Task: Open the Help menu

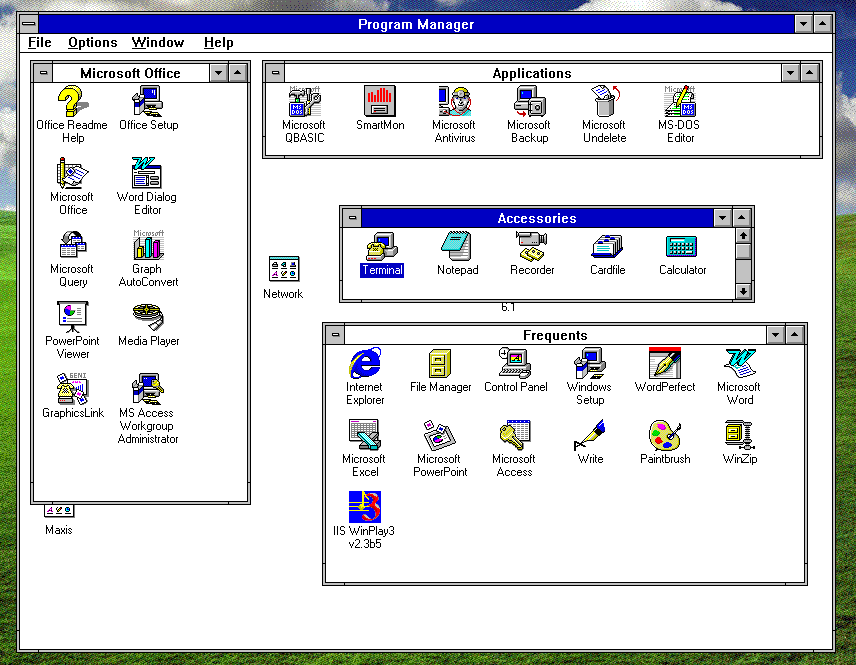Action: pyautogui.click(x=218, y=43)
